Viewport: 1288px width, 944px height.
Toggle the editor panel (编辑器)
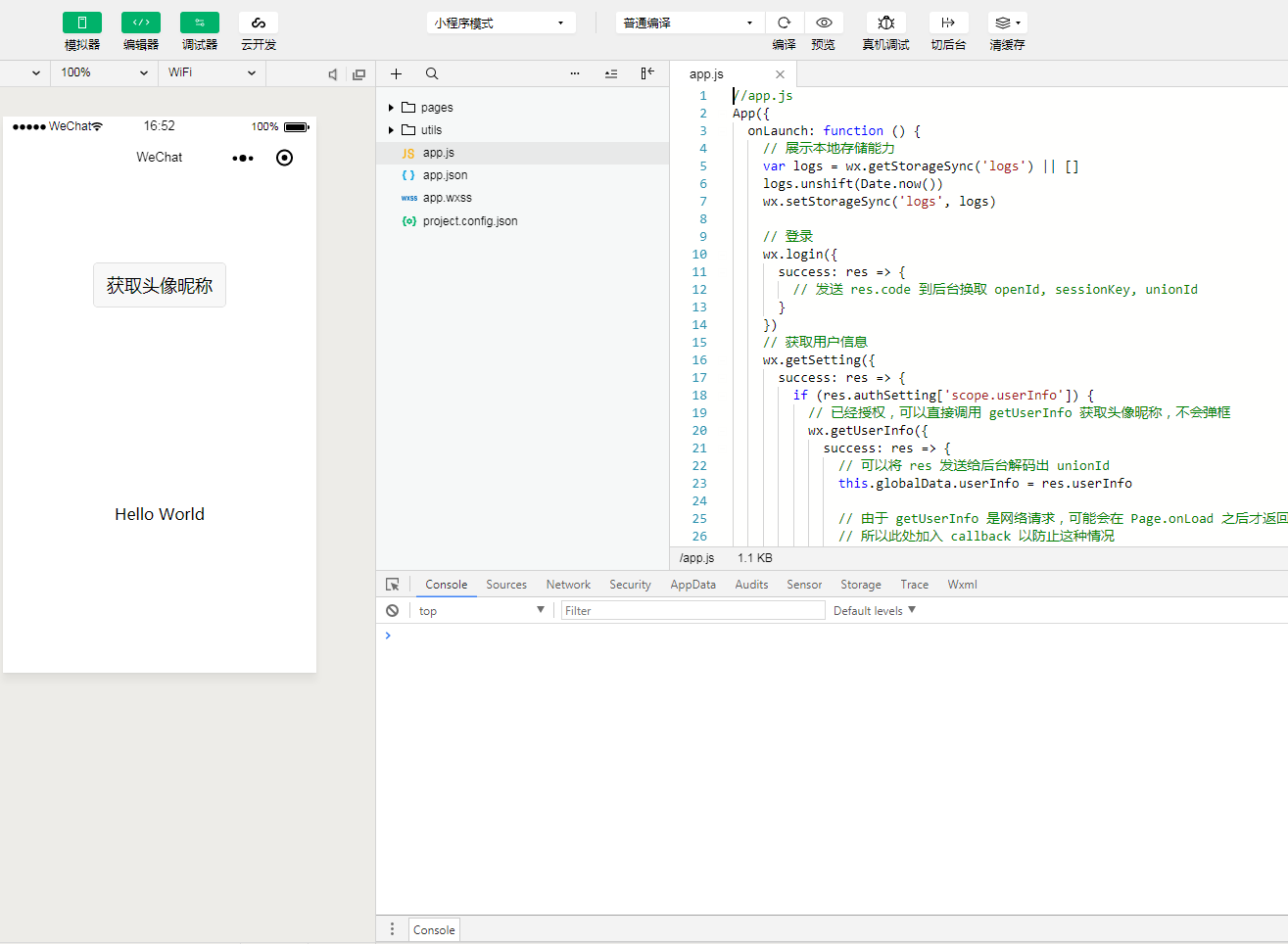(x=141, y=23)
